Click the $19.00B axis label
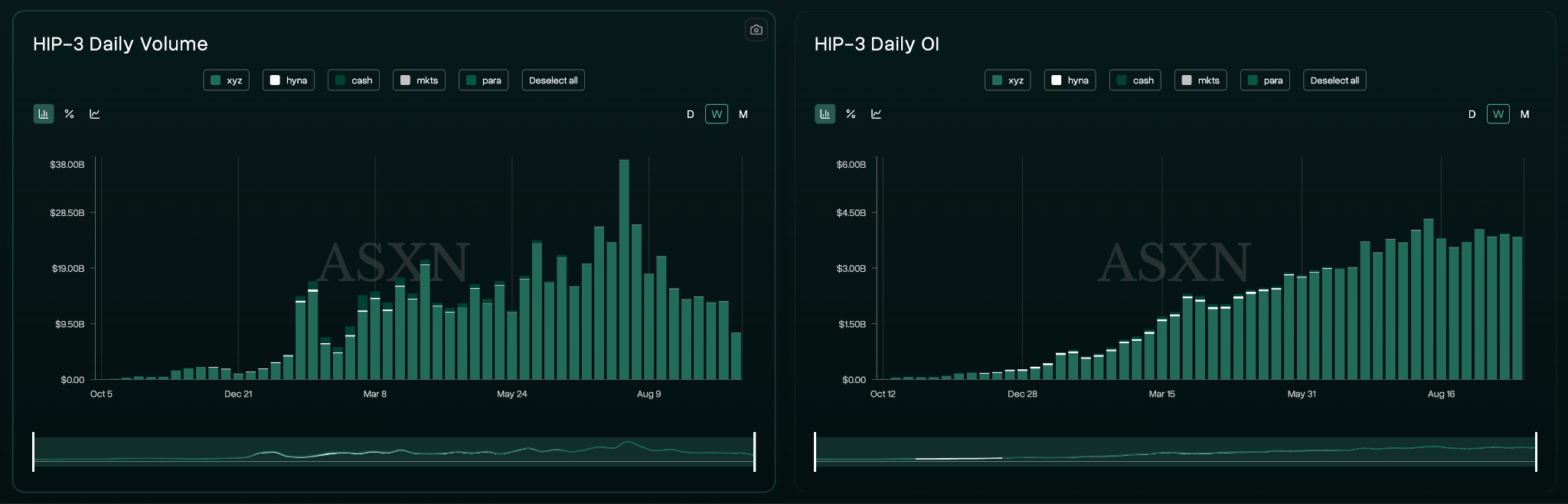Screen dimensions: 1568x504 68,269
